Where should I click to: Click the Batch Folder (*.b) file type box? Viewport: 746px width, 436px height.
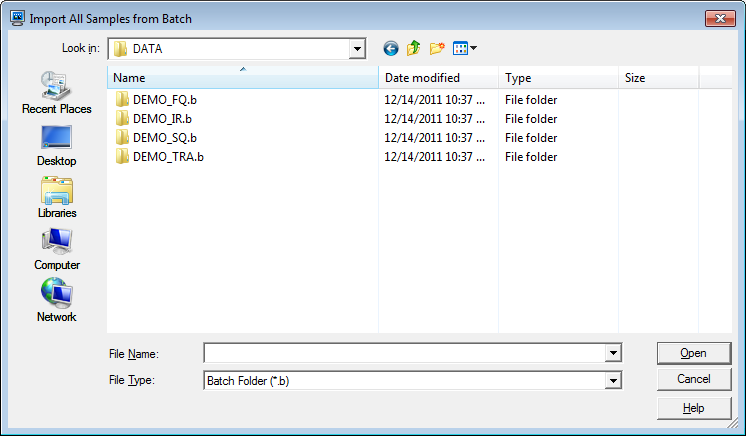tap(404, 380)
